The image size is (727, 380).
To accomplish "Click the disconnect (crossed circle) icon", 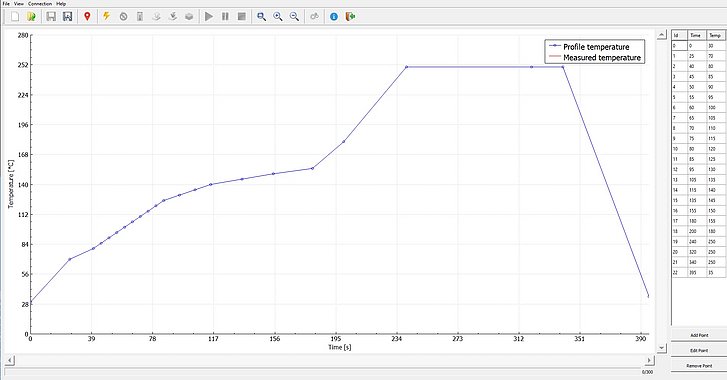I will point(123,17).
